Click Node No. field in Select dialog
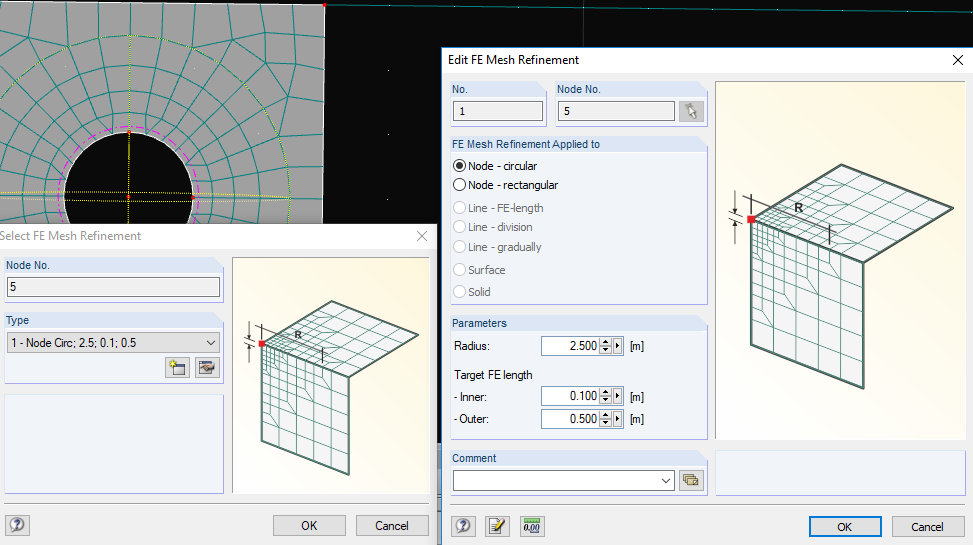Image resolution: width=973 pixels, height=545 pixels. [113, 287]
